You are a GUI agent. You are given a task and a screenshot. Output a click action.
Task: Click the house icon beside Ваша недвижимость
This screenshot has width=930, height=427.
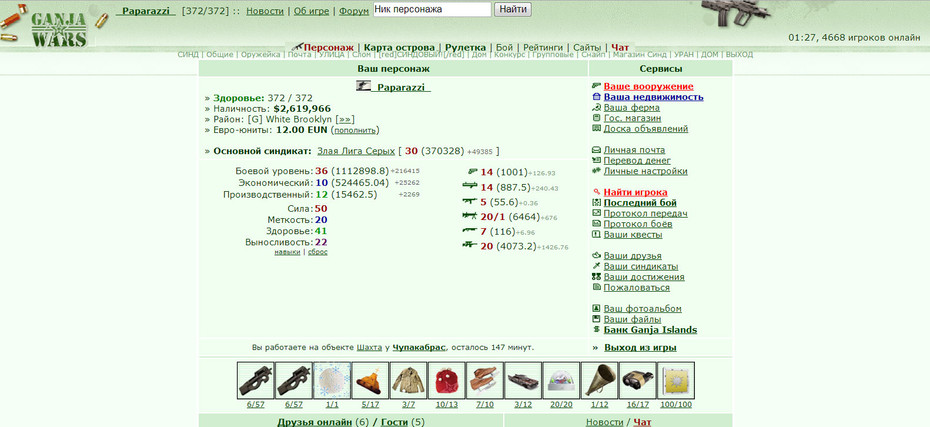[597, 97]
